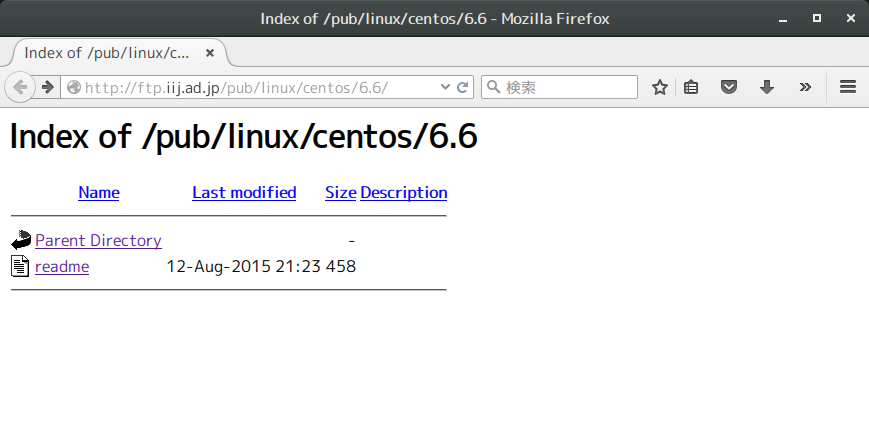Reload the current page
This screenshot has height=441, width=869.
click(463, 87)
